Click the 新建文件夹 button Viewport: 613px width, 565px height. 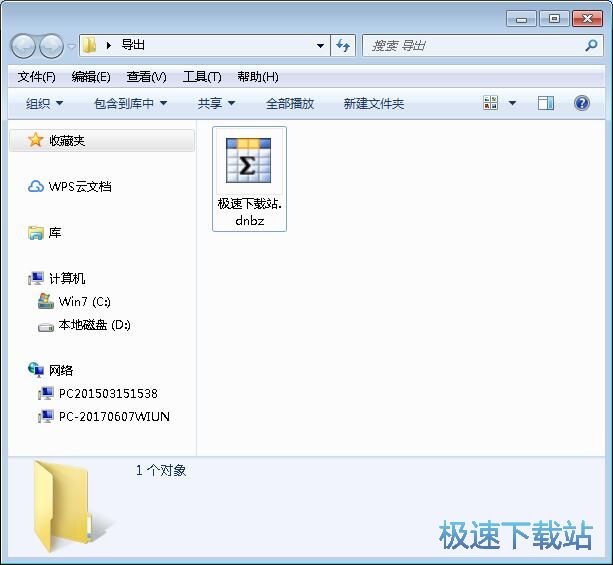pos(374,104)
